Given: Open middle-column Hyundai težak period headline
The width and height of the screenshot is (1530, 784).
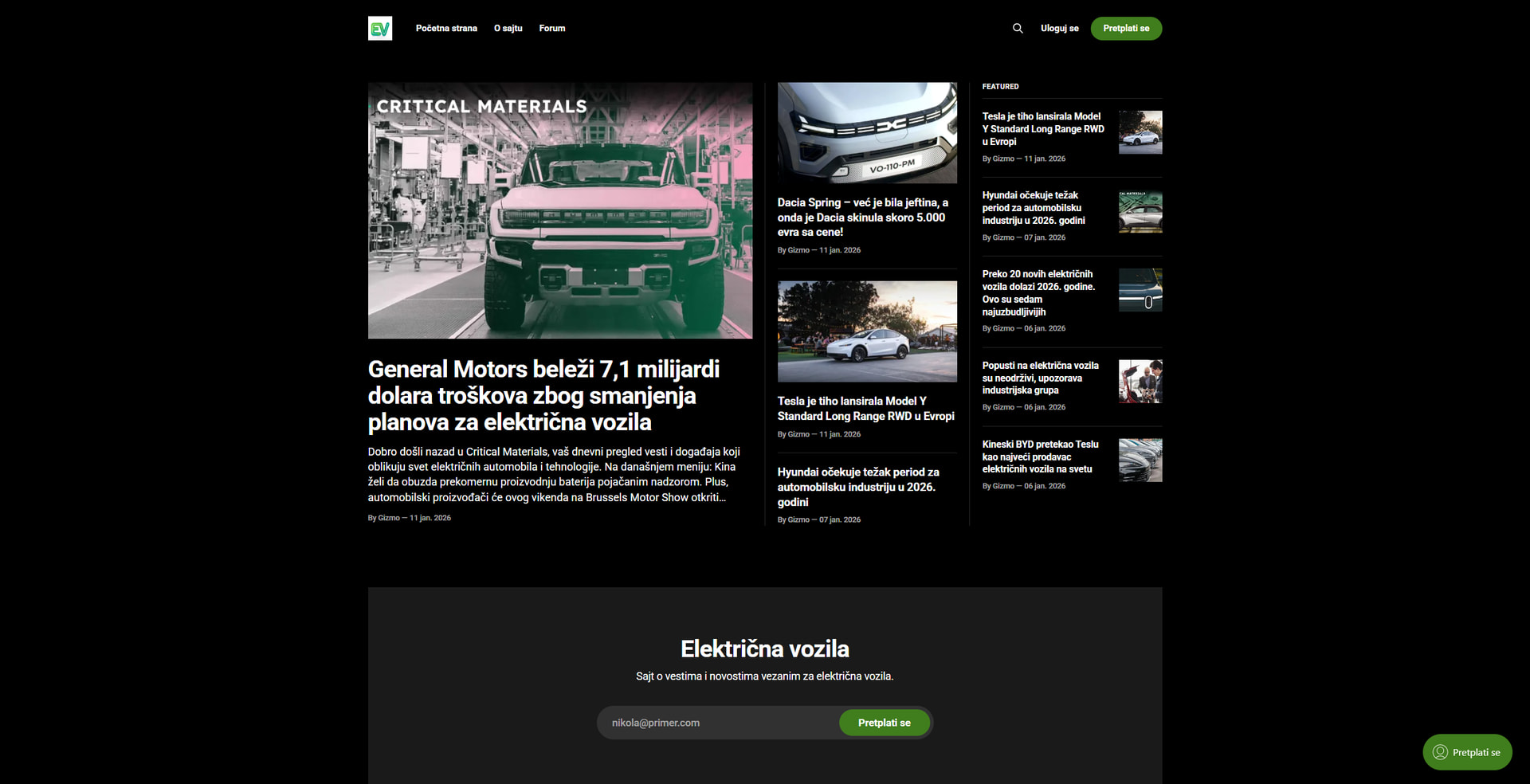Looking at the screenshot, I should coord(858,487).
